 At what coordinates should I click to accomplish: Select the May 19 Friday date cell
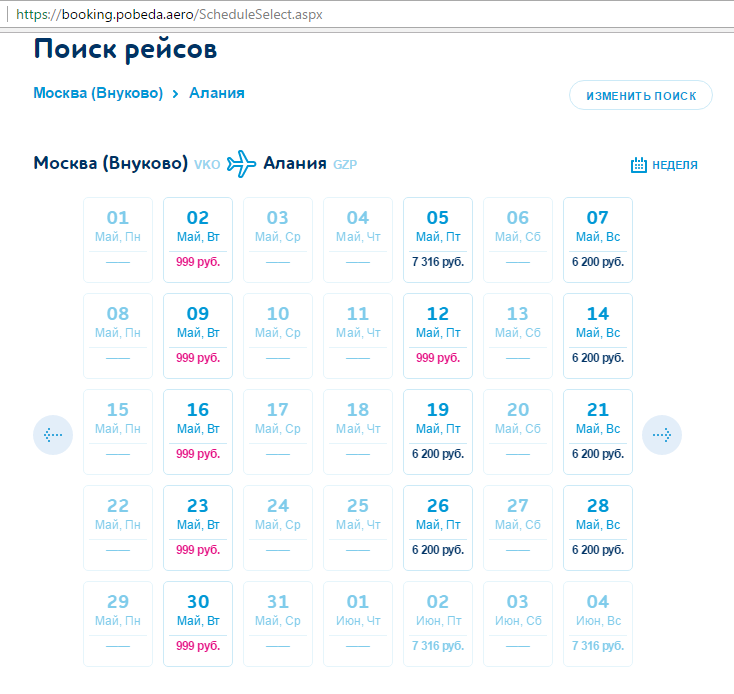tap(438, 432)
